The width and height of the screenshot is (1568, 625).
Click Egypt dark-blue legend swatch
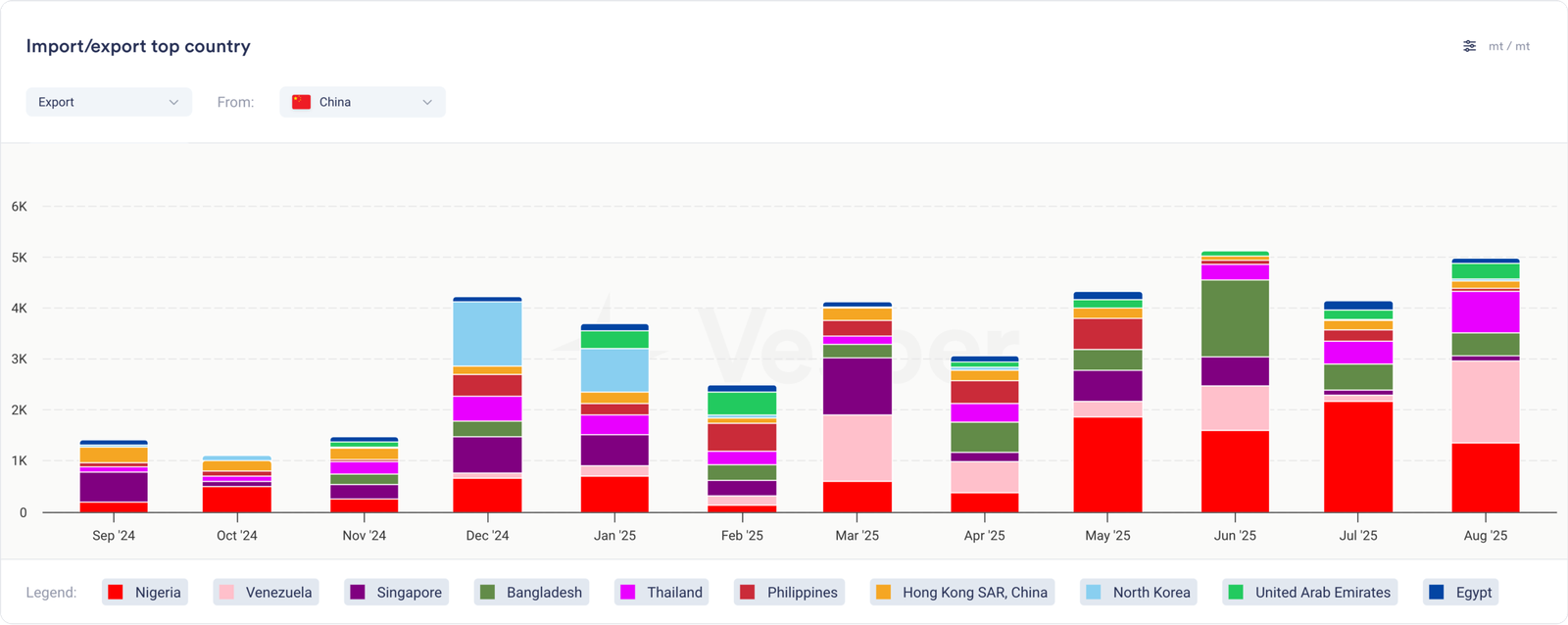click(1437, 592)
